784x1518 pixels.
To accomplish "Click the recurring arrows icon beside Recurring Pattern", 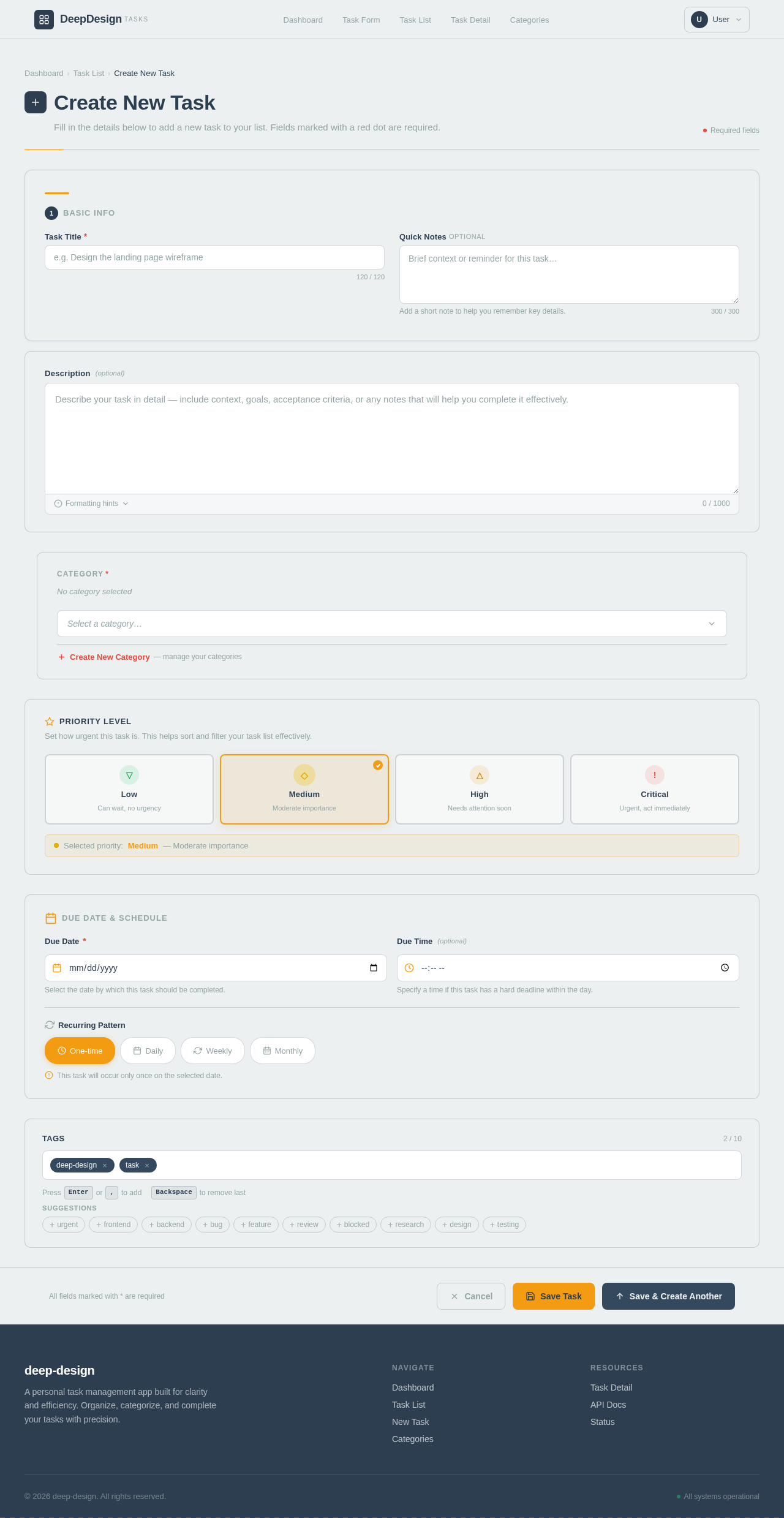I will tap(50, 1025).
